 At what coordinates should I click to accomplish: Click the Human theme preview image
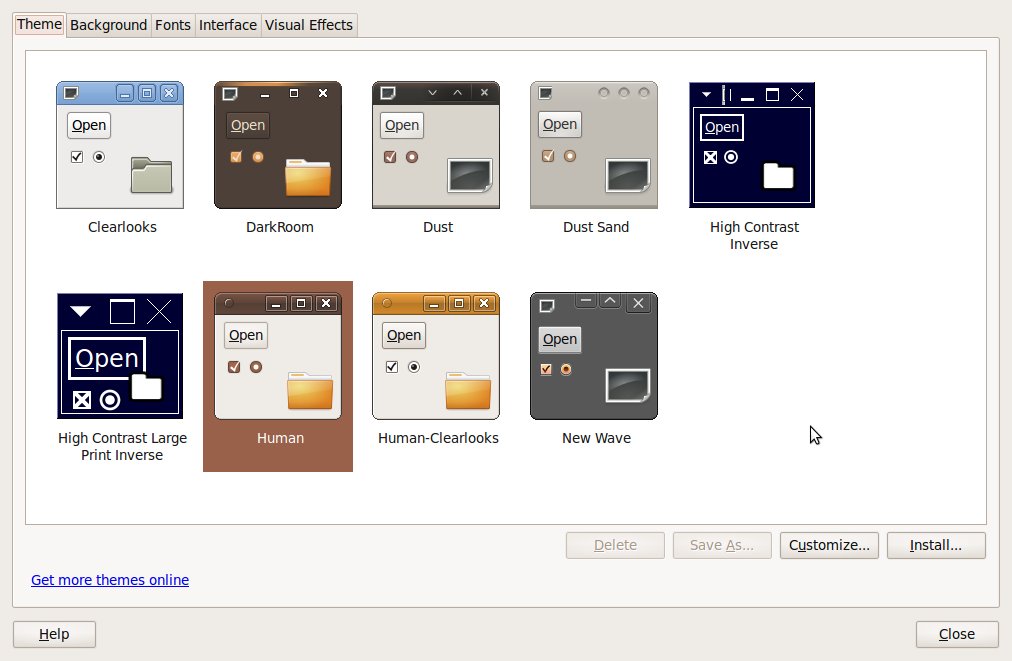pyautogui.click(x=278, y=356)
